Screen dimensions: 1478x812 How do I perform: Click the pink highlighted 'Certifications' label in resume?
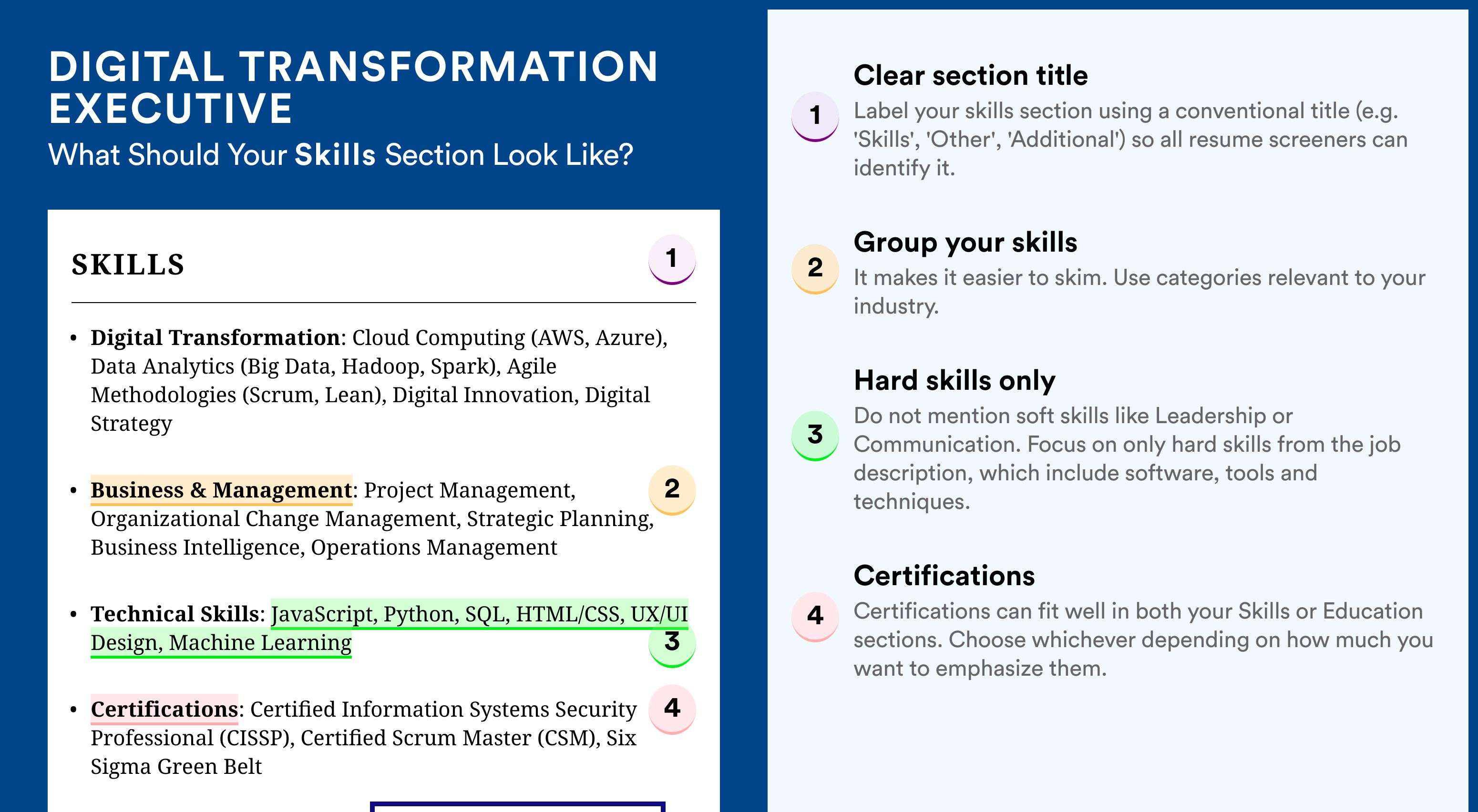click(164, 710)
